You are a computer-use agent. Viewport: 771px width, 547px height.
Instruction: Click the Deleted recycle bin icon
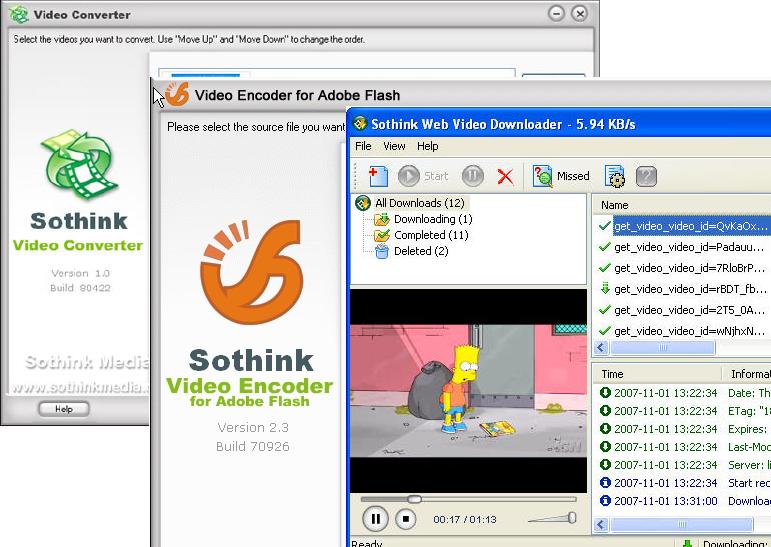click(x=382, y=251)
